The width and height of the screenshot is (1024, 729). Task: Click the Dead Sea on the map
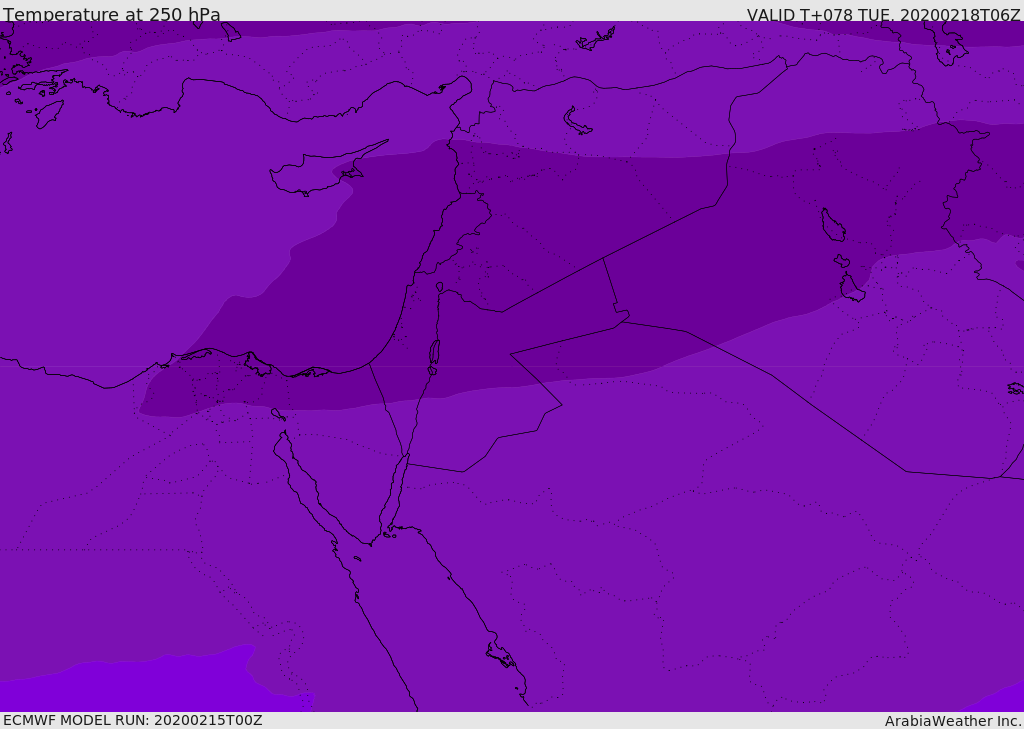point(434,354)
